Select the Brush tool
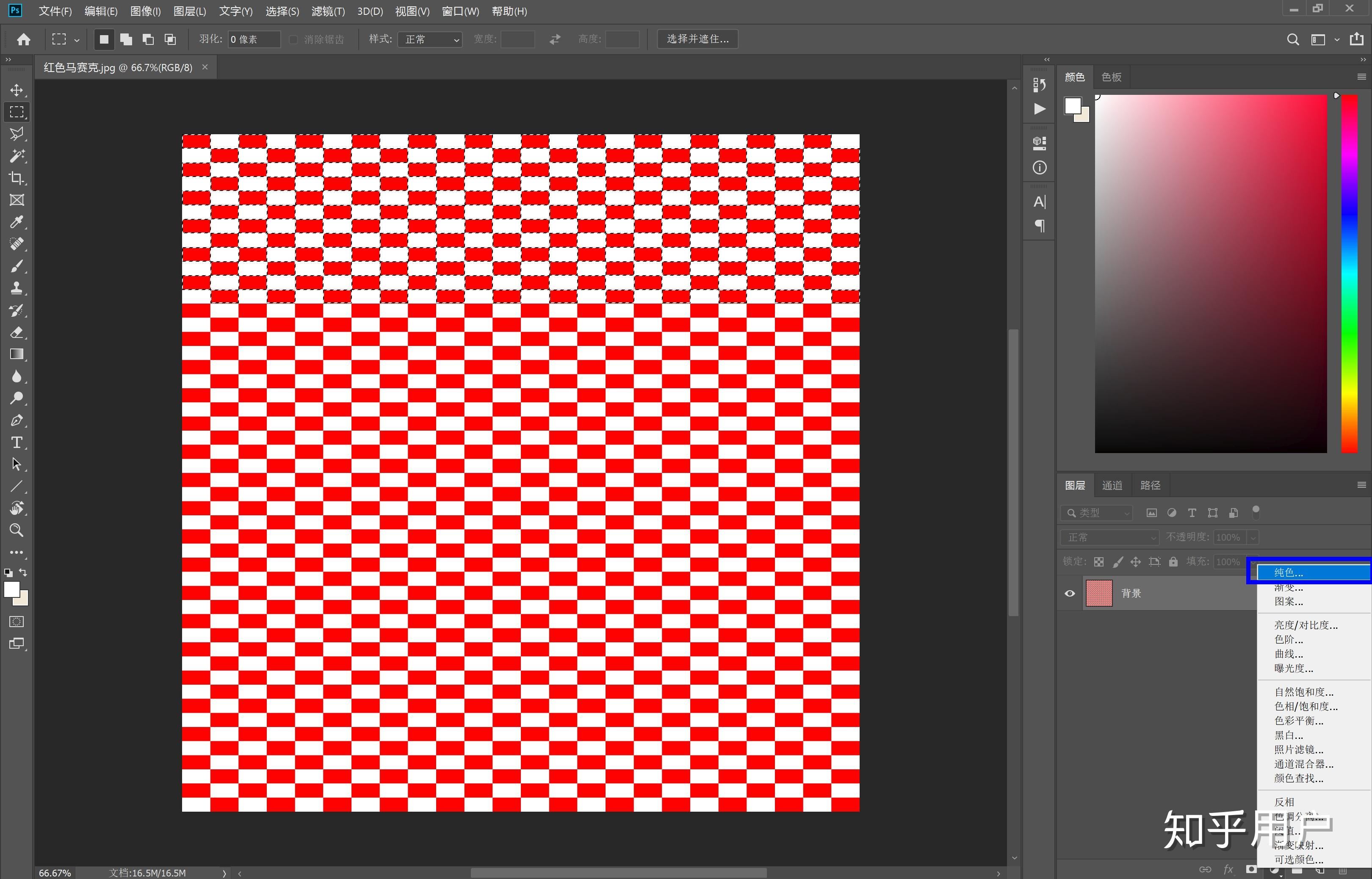Viewport: 1372px width, 879px height. coord(17,266)
